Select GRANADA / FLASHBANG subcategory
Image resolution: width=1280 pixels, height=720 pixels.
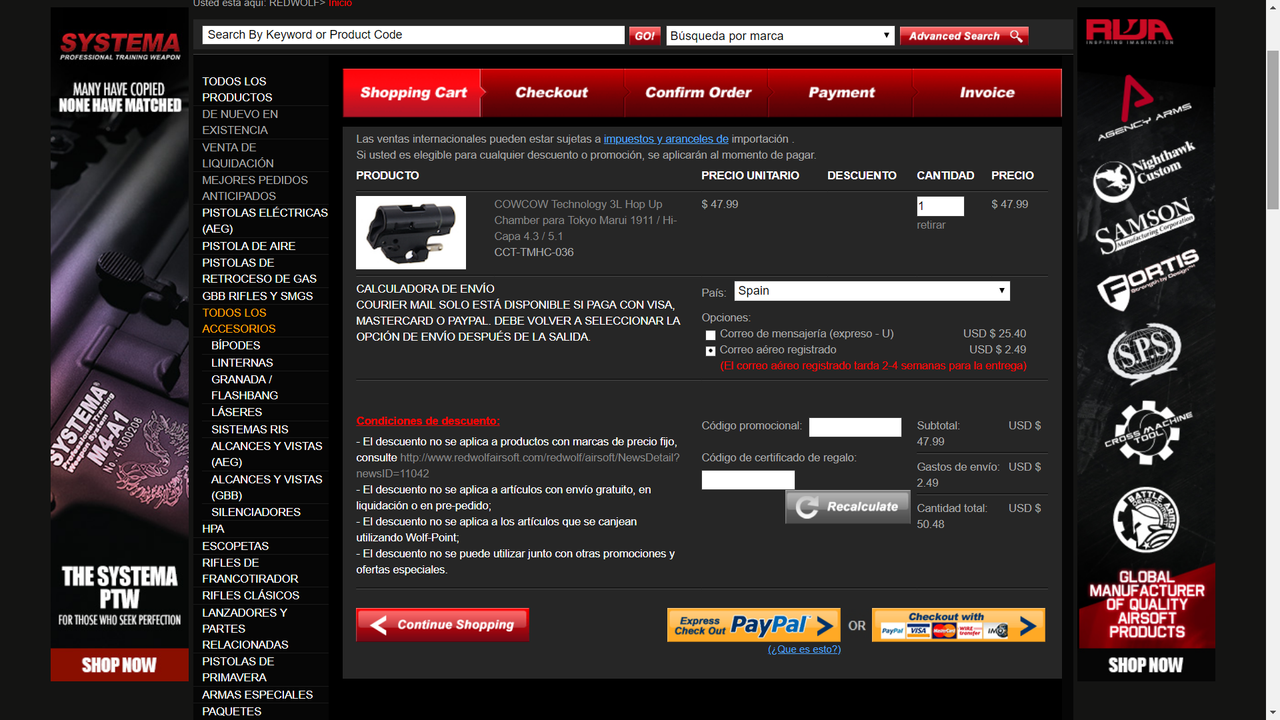click(244, 388)
